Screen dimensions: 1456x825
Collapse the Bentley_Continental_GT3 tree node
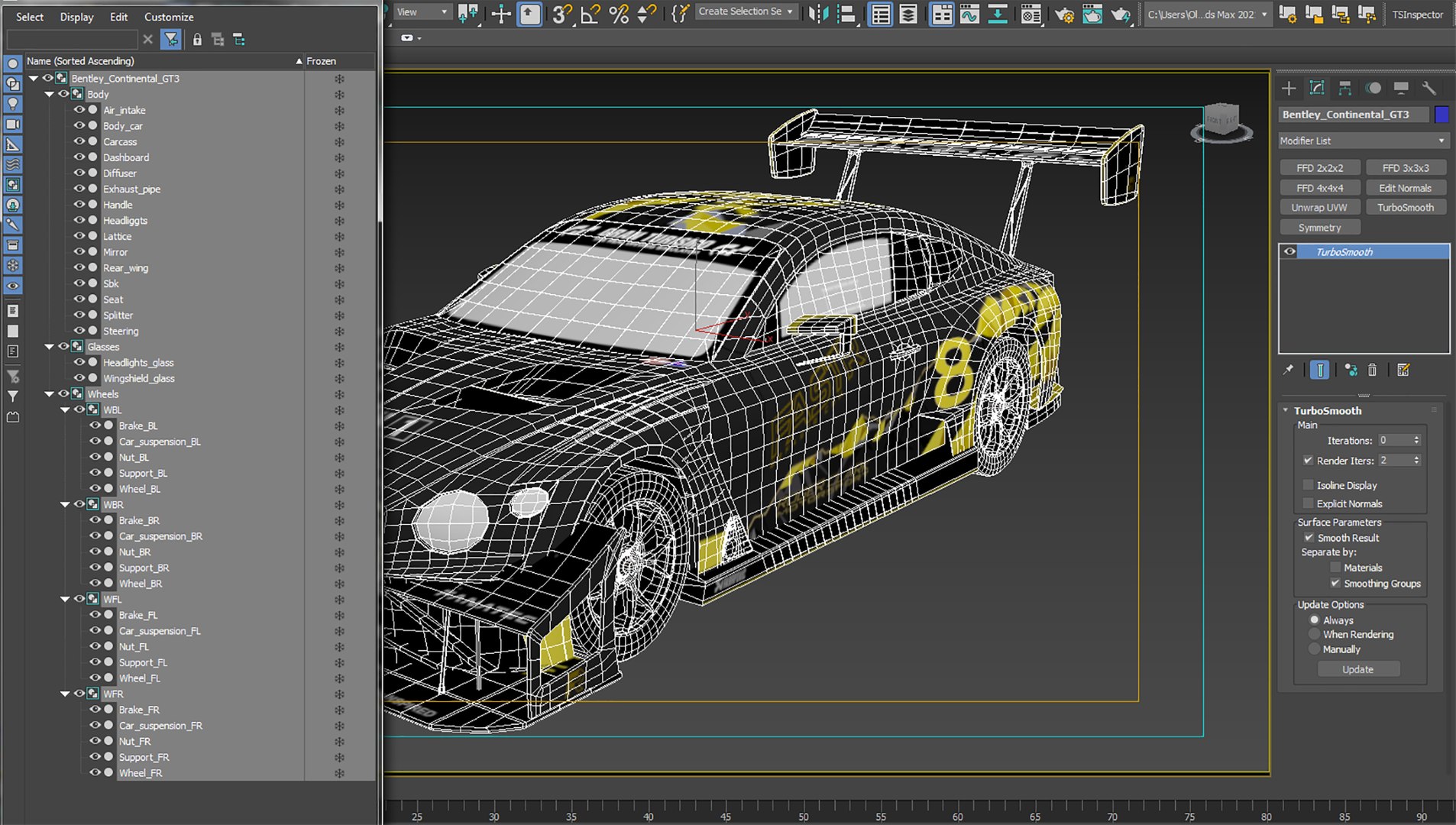coord(34,79)
